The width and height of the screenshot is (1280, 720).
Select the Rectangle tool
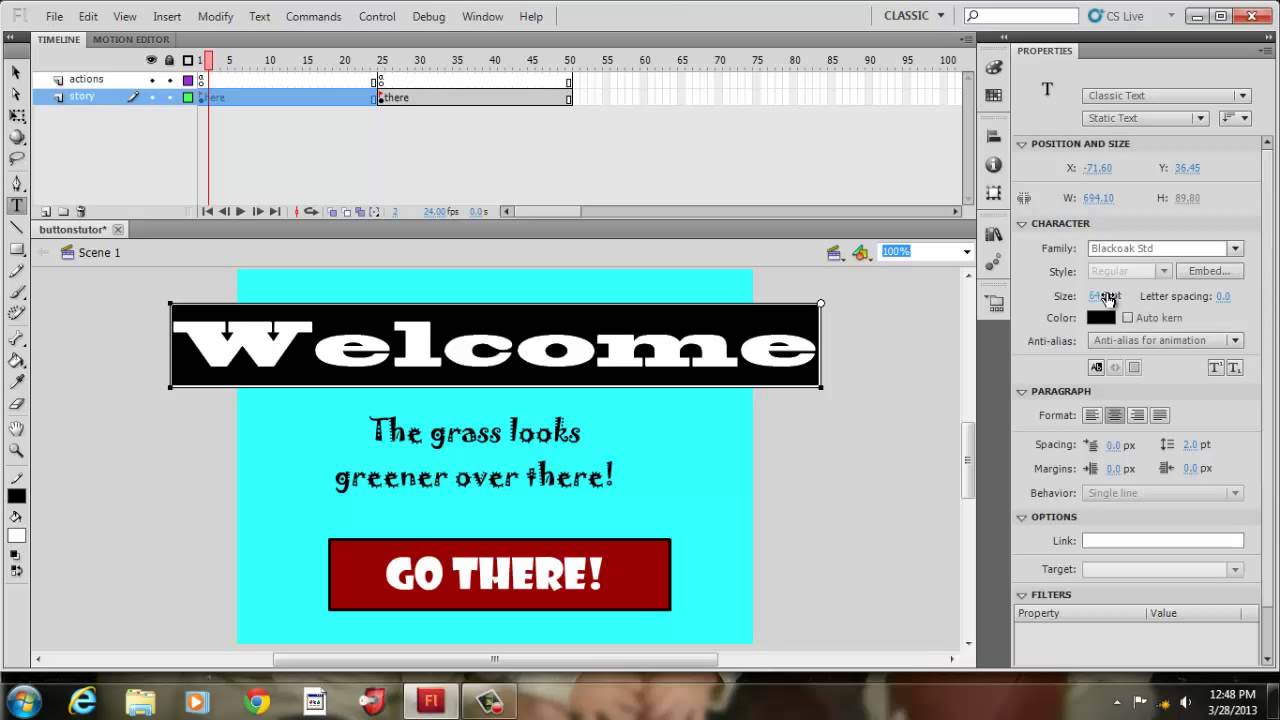click(x=16, y=249)
